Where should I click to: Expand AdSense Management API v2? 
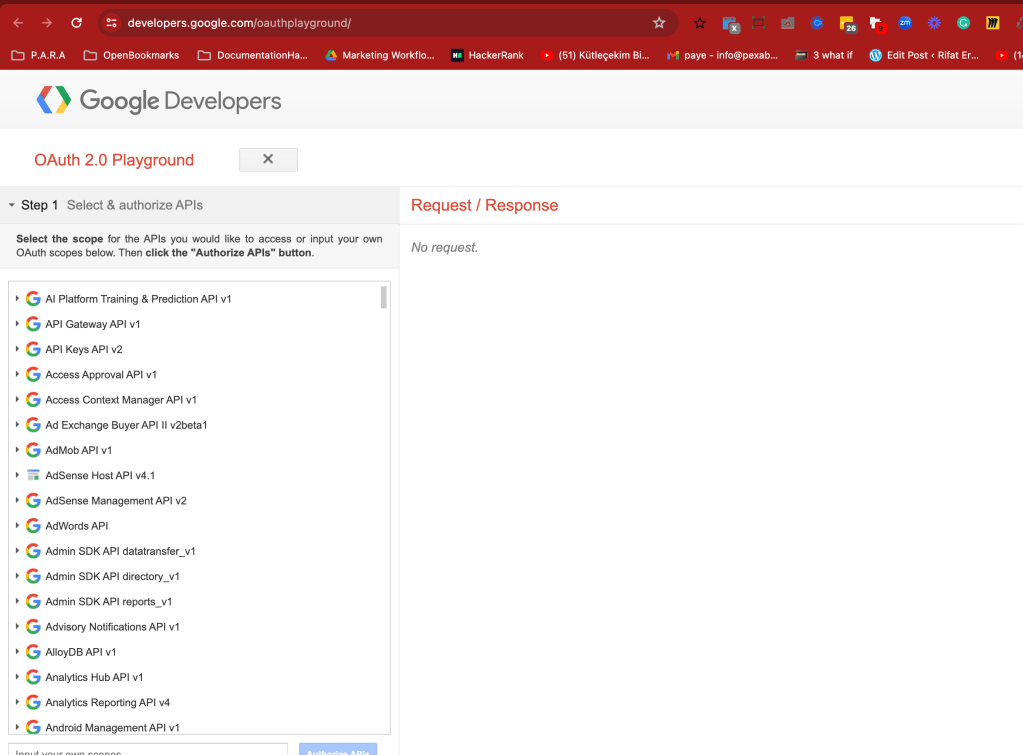pos(17,501)
